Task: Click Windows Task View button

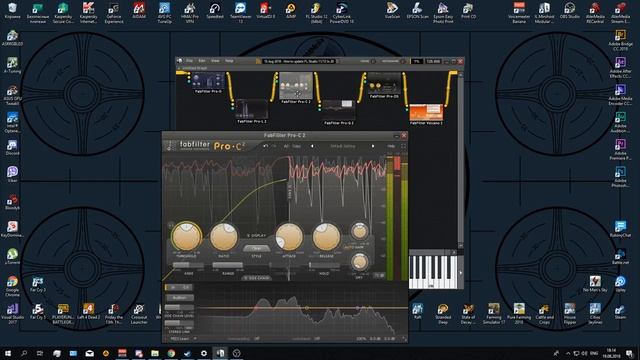Action: click(x=40, y=353)
